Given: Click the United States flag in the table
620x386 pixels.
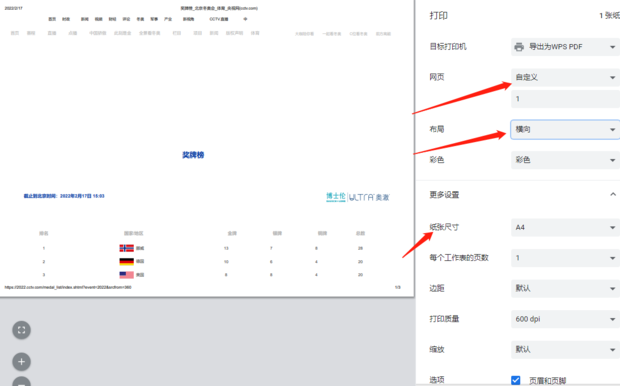Looking at the screenshot, I should (127, 275).
